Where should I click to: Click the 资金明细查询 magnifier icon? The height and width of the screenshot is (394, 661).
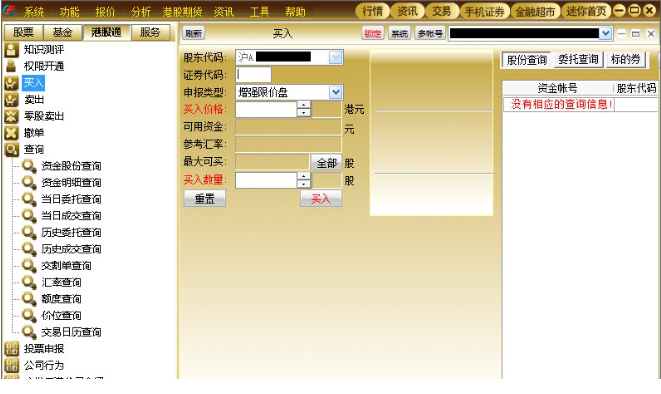click(x=29, y=182)
